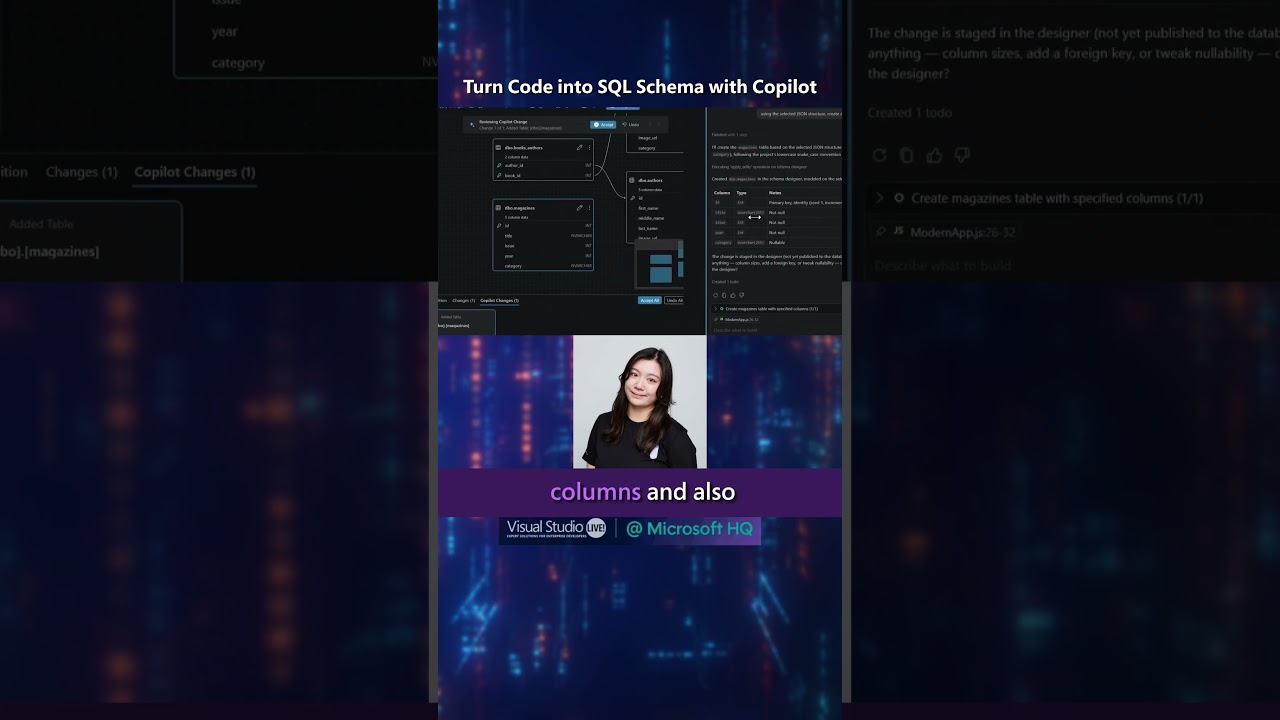Click the table icon beside dbo.authors
The height and width of the screenshot is (720, 1280).
click(632, 180)
